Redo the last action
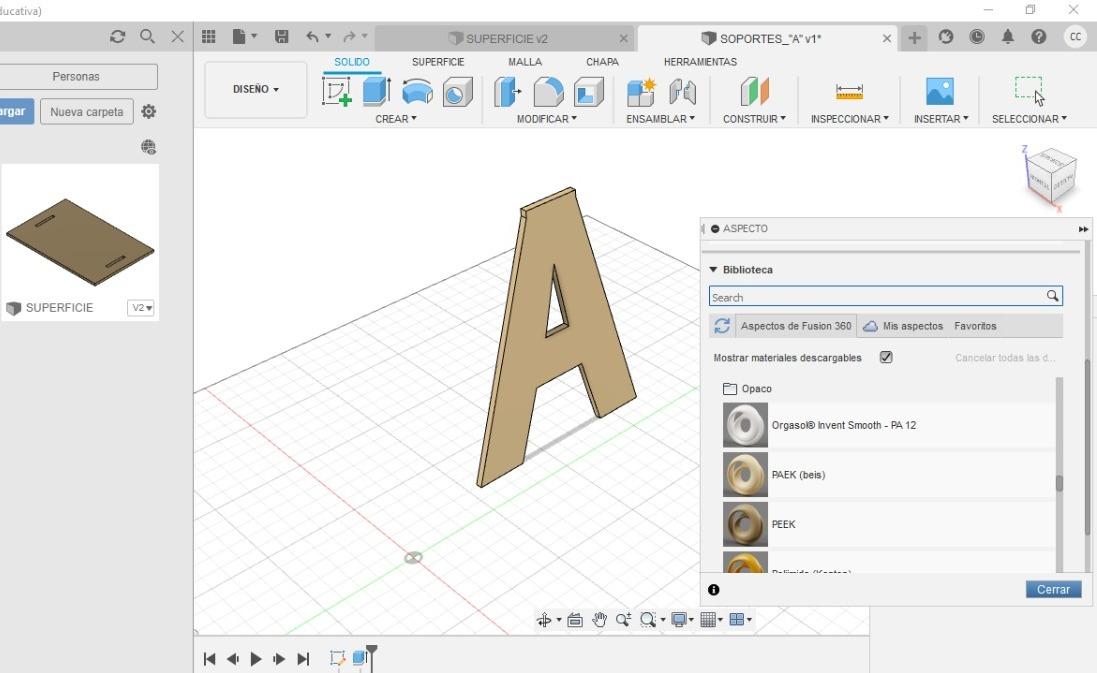This screenshot has height=673, width=1097. [x=349, y=36]
